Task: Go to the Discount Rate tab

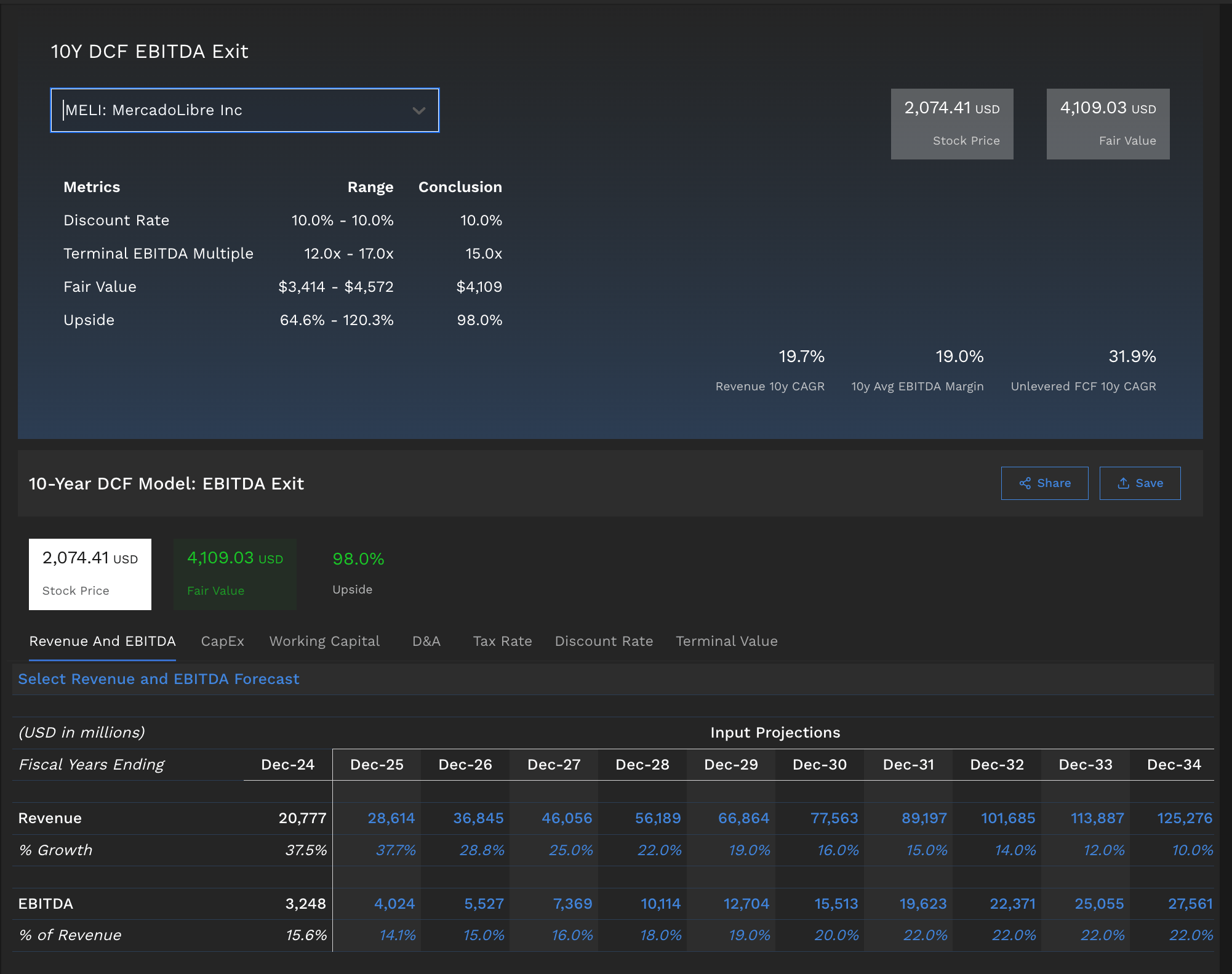Action: point(603,642)
